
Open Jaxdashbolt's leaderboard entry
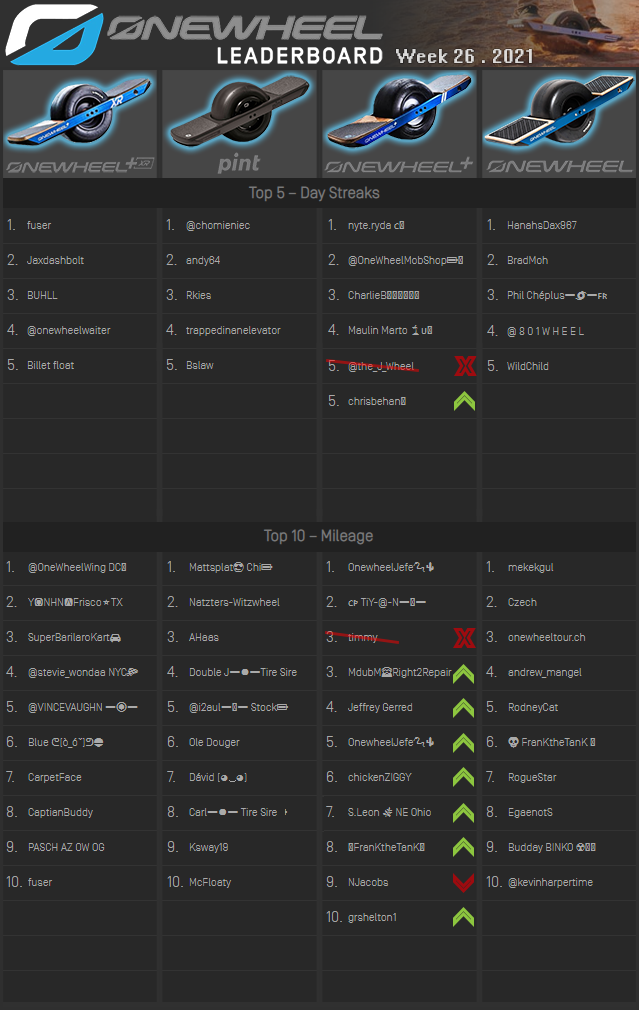click(55, 260)
